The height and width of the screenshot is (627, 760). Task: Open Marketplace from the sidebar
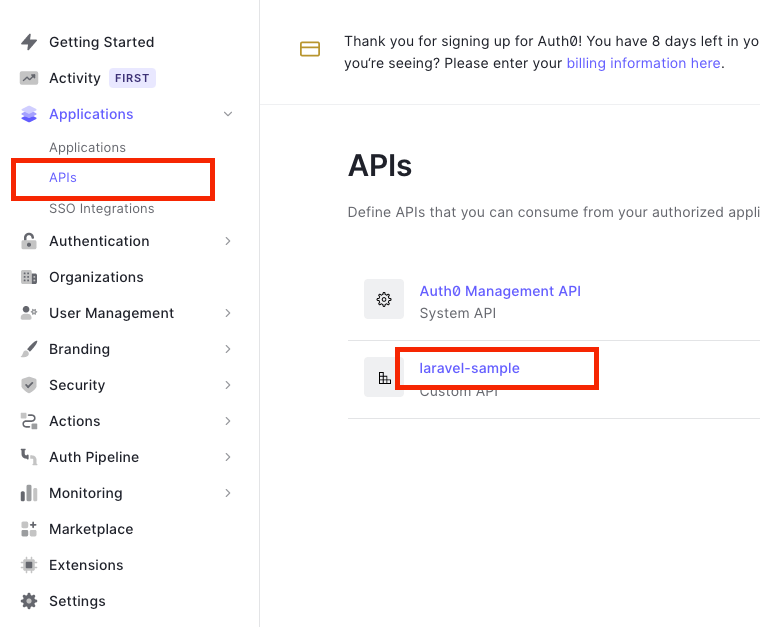point(91,529)
